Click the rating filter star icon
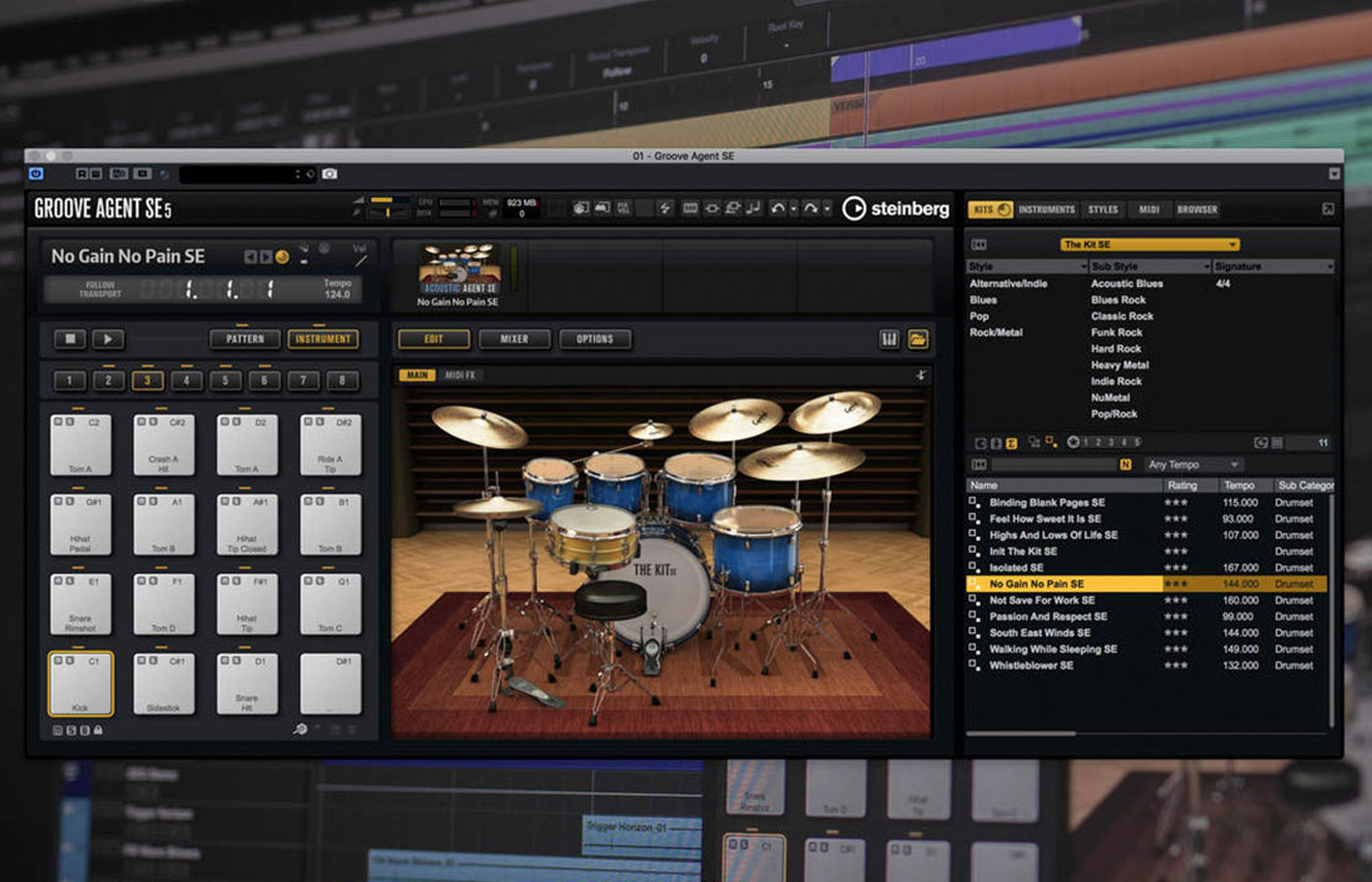1372x882 pixels. [1073, 442]
